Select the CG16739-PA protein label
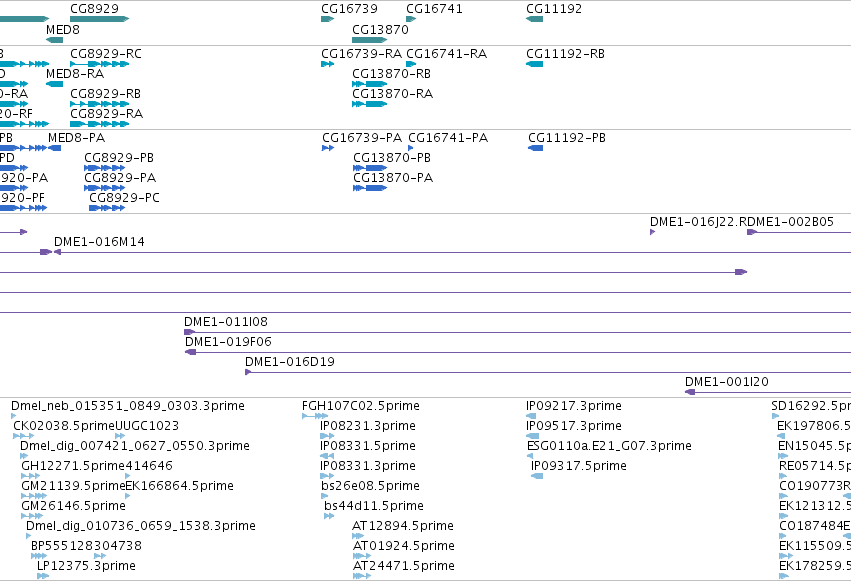Image resolution: width=851 pixels, height=581 pixels. pyautogui.click(x=362, y=138)
